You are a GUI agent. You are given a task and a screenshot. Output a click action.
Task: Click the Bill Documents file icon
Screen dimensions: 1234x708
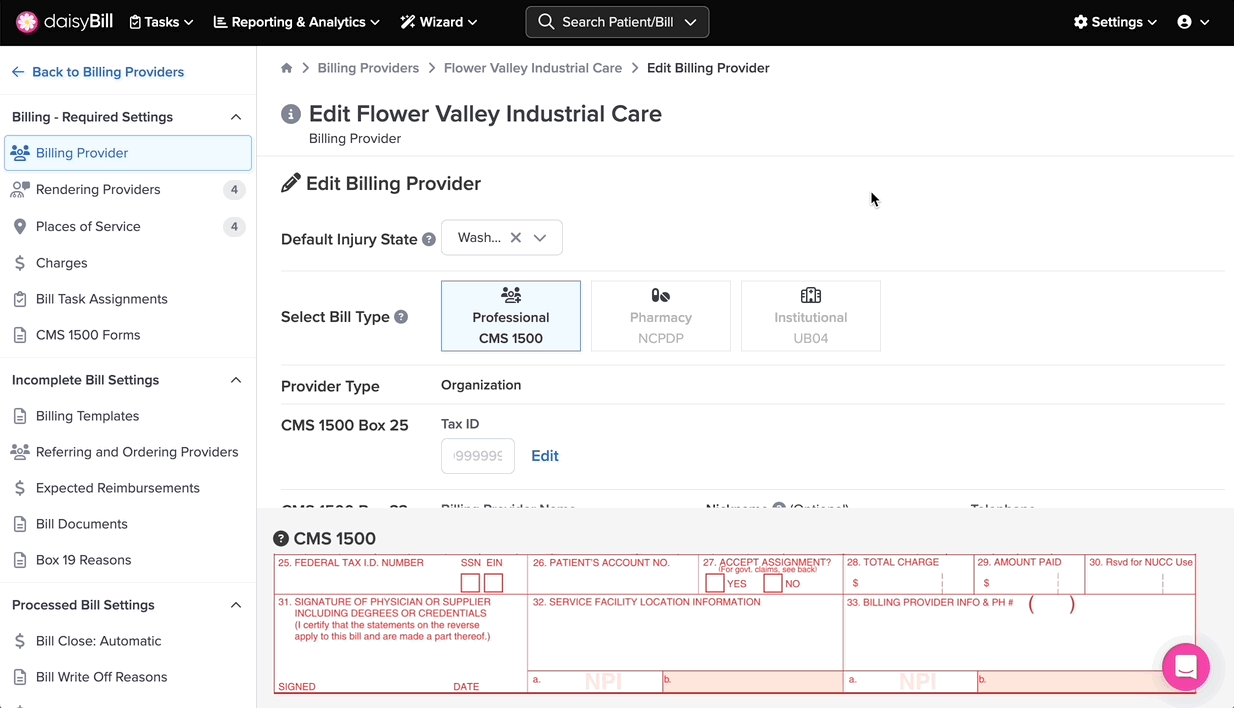pyautogui.click(x=20, y=524)
